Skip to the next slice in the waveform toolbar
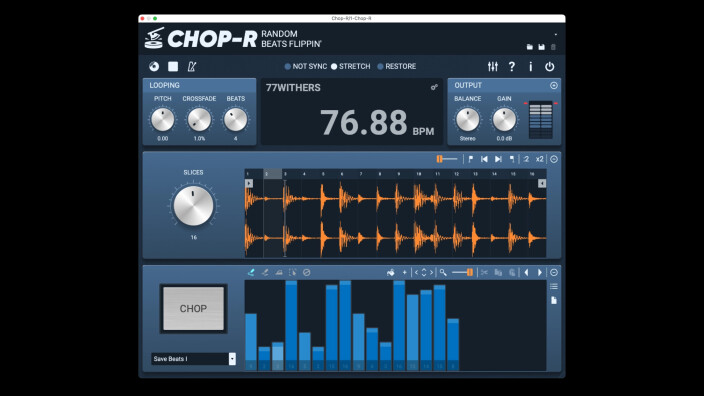 click(x=498, y=159)
